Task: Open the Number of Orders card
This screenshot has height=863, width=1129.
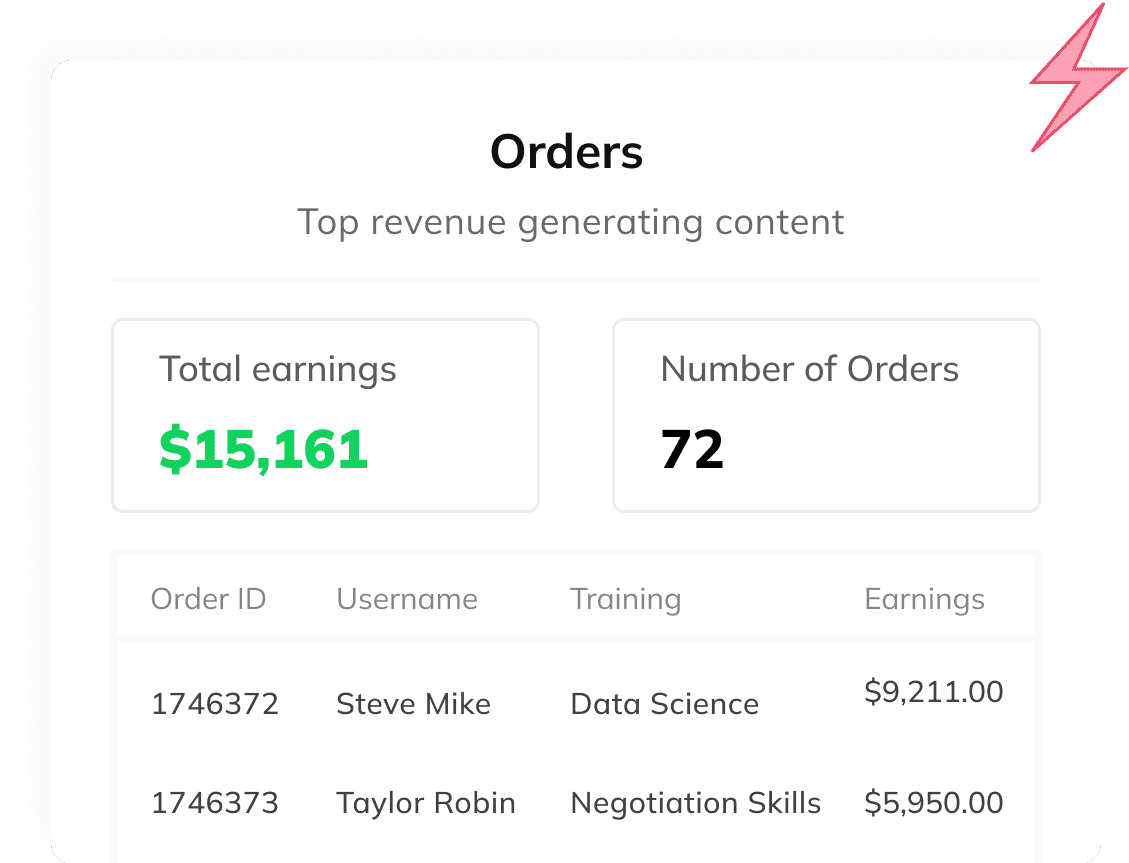Action: (826, 415)
